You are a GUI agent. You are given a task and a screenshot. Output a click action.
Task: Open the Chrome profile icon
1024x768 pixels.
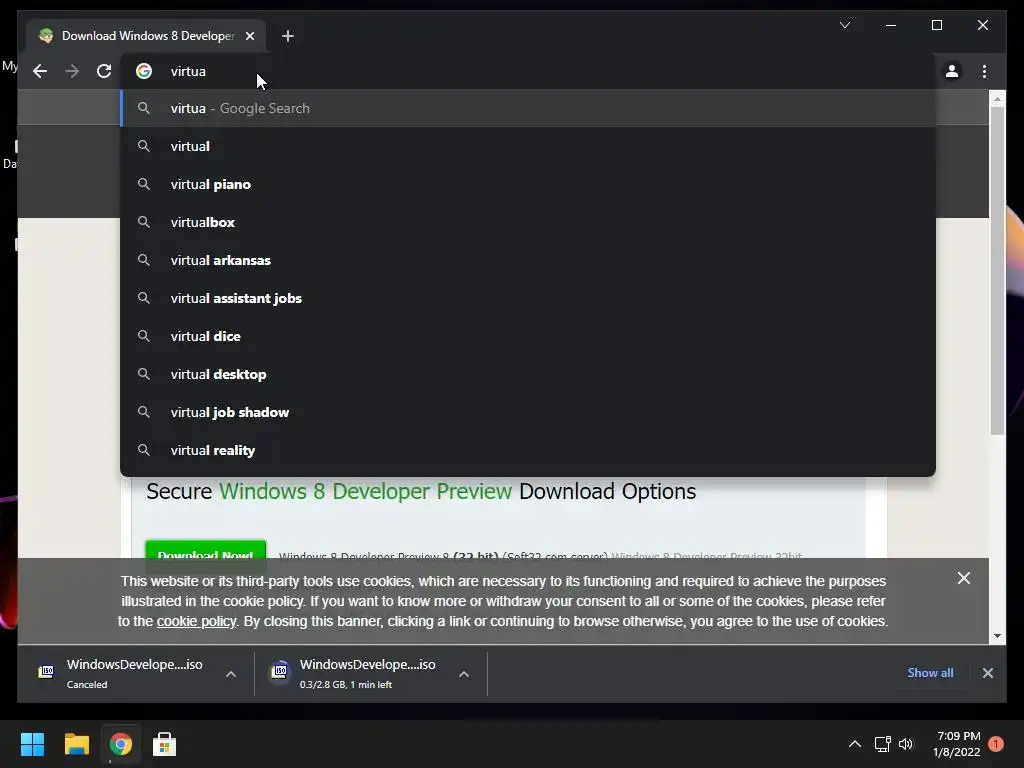tap(952, 71)
